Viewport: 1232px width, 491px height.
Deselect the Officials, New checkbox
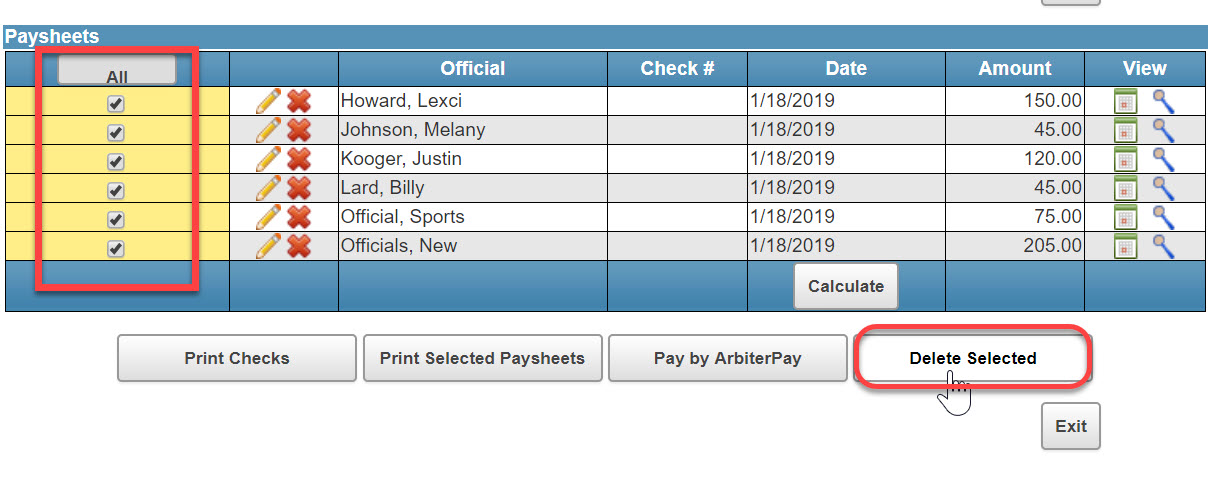[116, 248]
